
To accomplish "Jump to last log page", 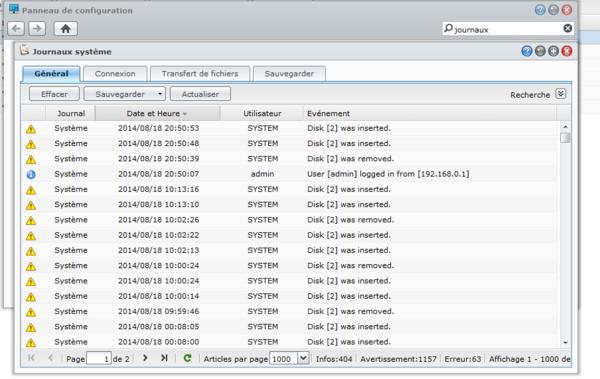I will click(164, 358).
